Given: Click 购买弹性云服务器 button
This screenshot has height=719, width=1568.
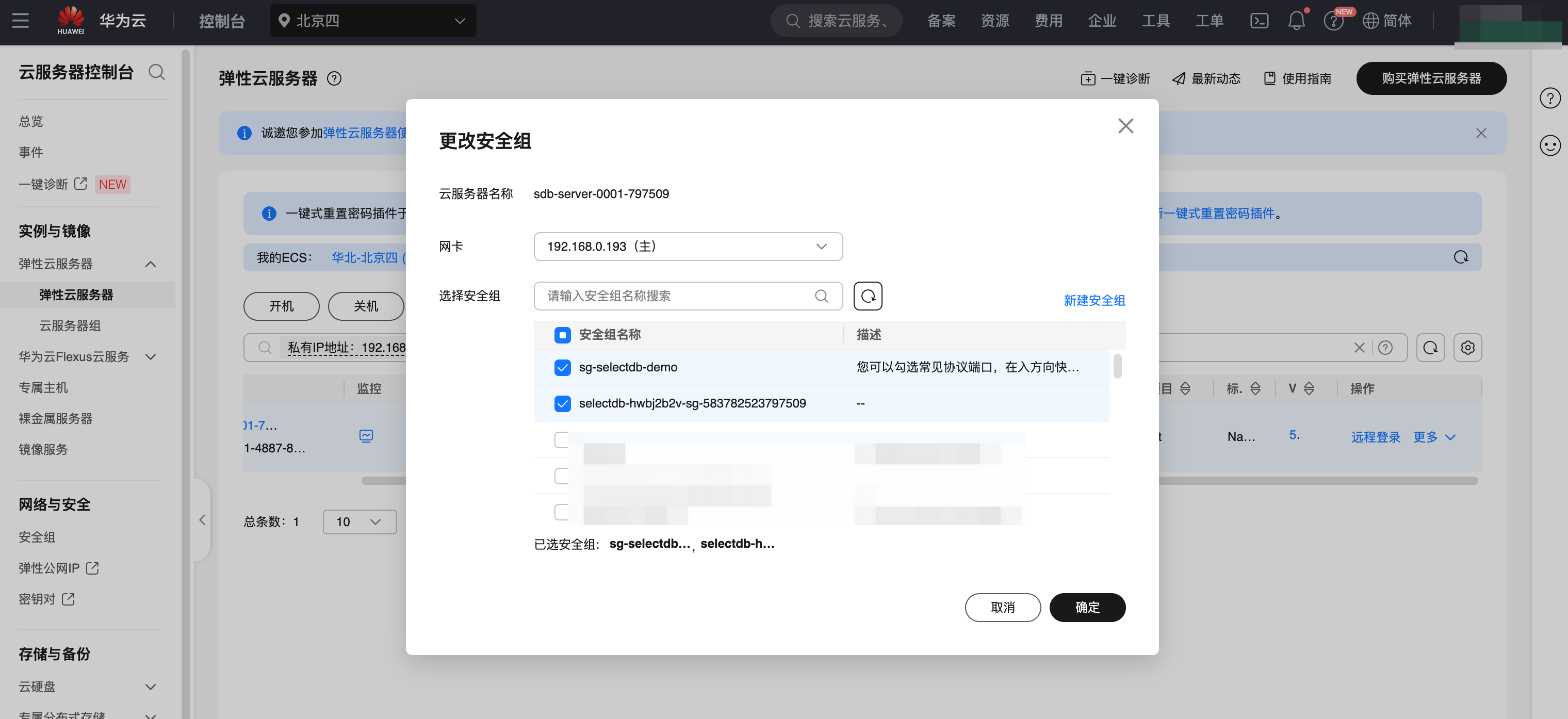Looking at the screenshot, I should point(1431,78).
